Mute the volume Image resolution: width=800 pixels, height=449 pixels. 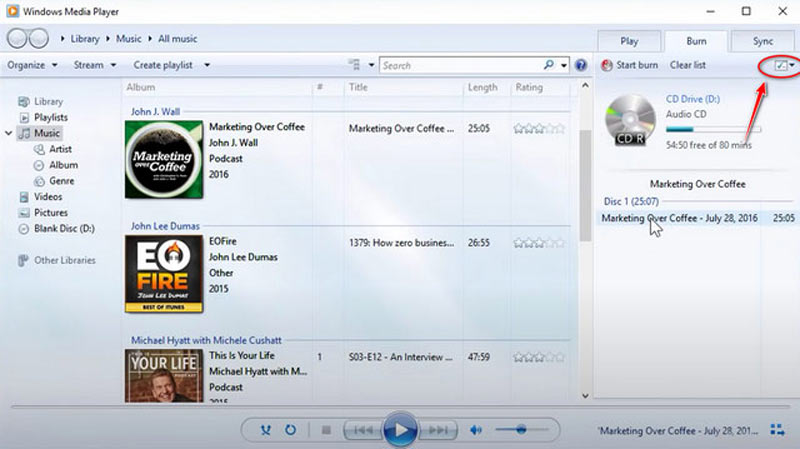click(476, 430)
